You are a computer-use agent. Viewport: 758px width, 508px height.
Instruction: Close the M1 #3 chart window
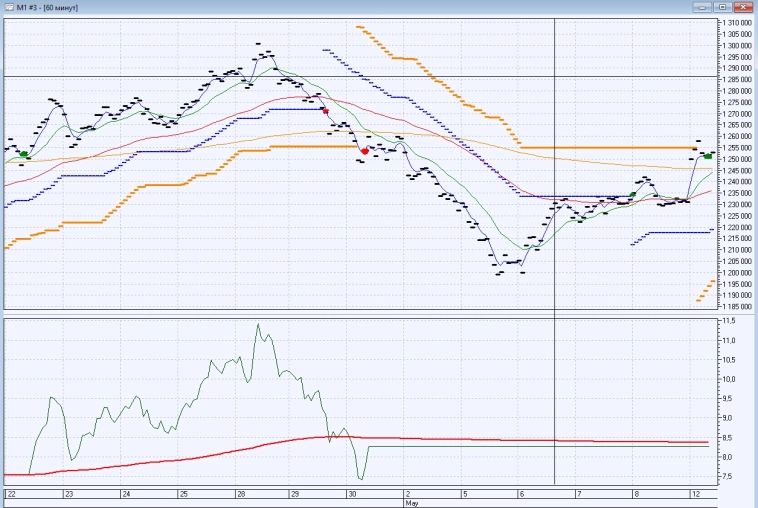point(745,7)
